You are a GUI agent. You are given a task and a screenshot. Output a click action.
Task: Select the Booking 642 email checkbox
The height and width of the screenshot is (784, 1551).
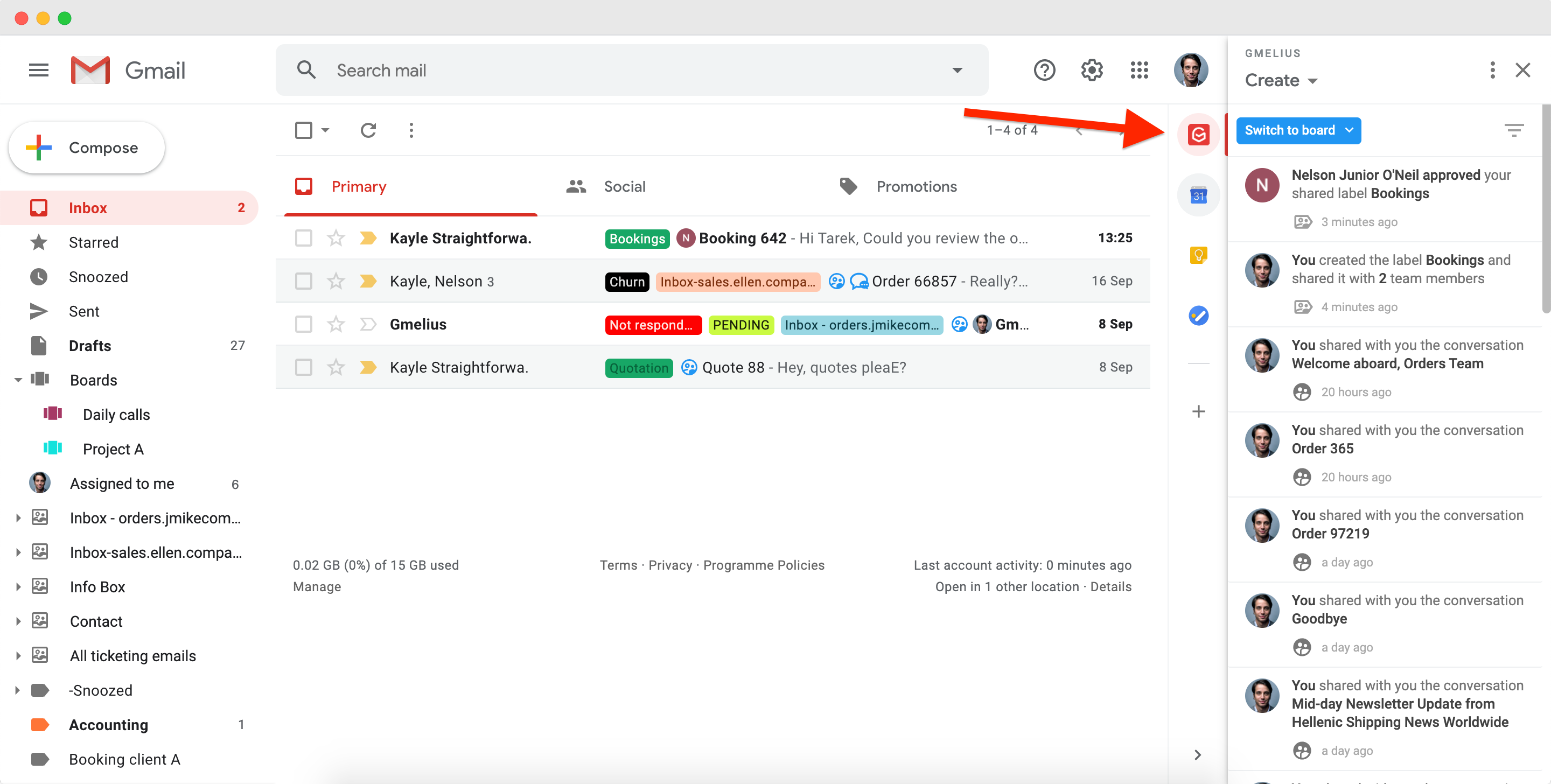(x=303, y=238)
